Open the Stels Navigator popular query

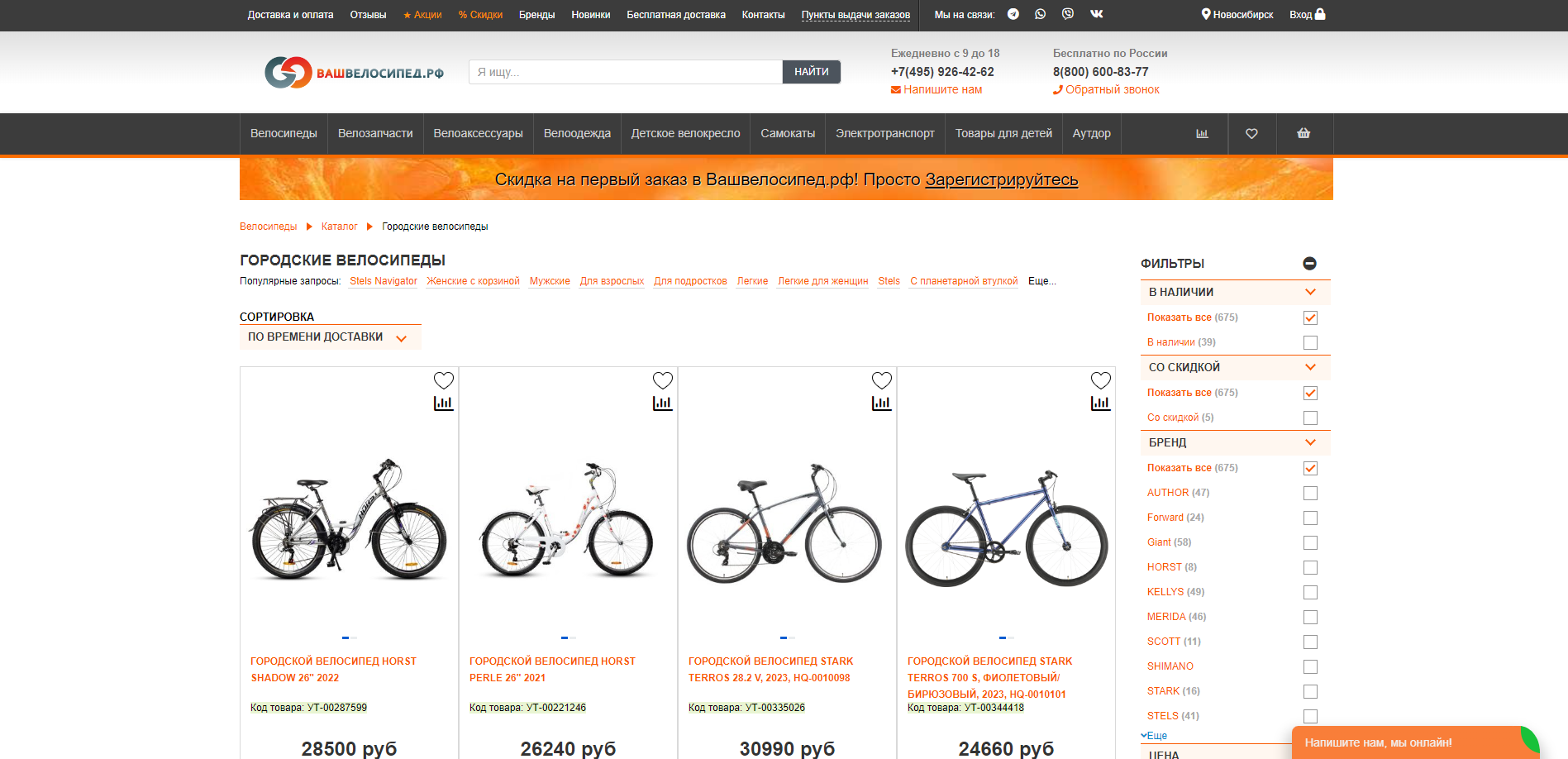[384, 281]
